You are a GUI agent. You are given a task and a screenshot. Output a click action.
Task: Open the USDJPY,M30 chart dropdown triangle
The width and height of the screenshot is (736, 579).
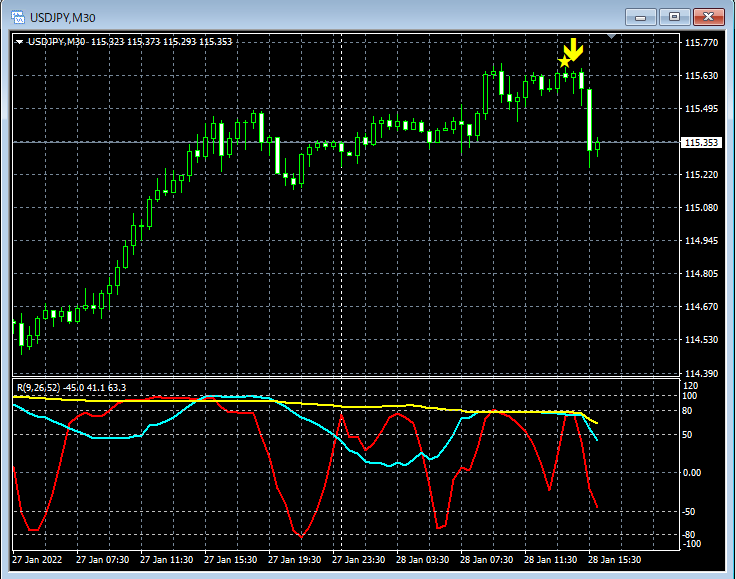pos(19,42)
